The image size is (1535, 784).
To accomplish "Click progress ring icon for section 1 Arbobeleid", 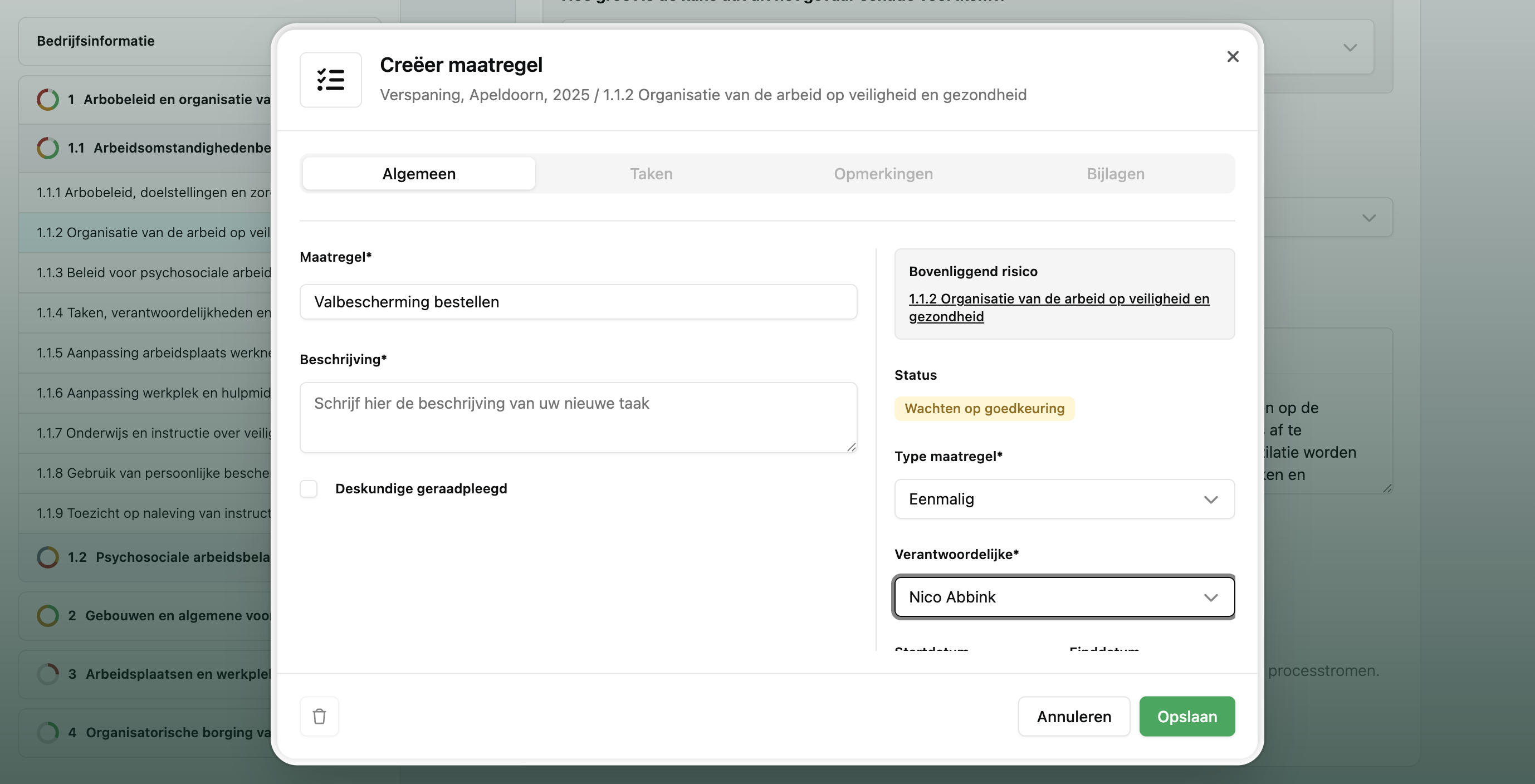I will pyautogui.click(x=48, y=100).
